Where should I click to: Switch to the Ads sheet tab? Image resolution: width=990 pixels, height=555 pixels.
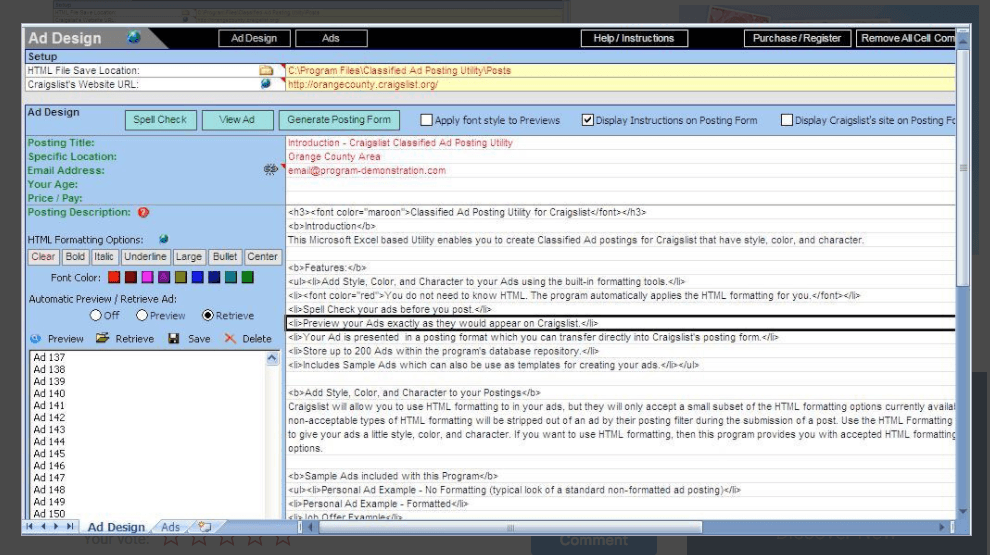click(170, 527)
